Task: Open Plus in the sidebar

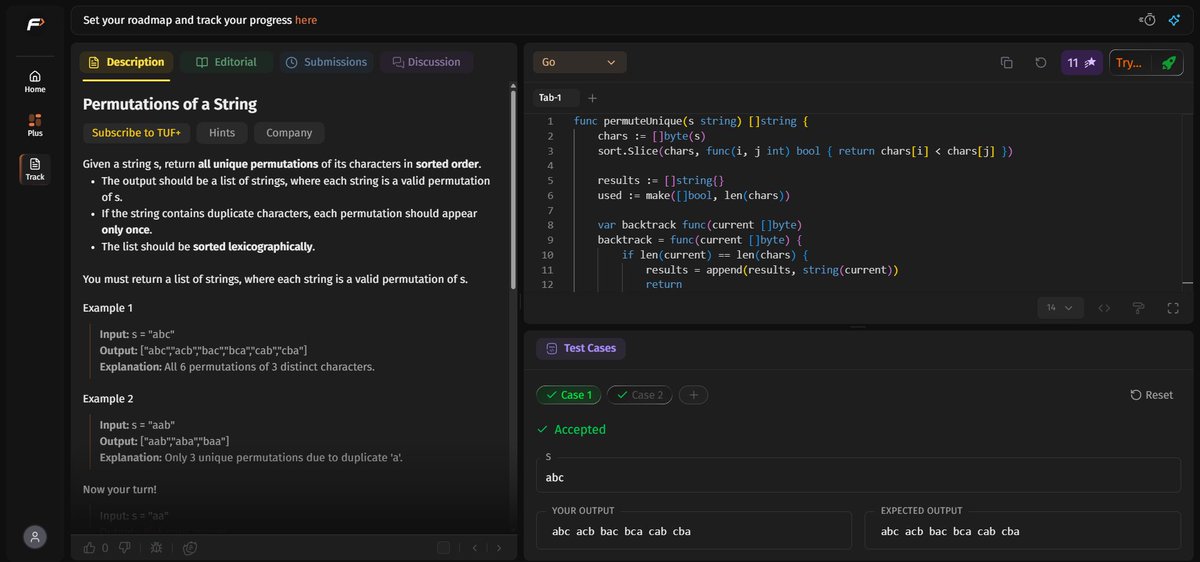Action: point(35,125)
